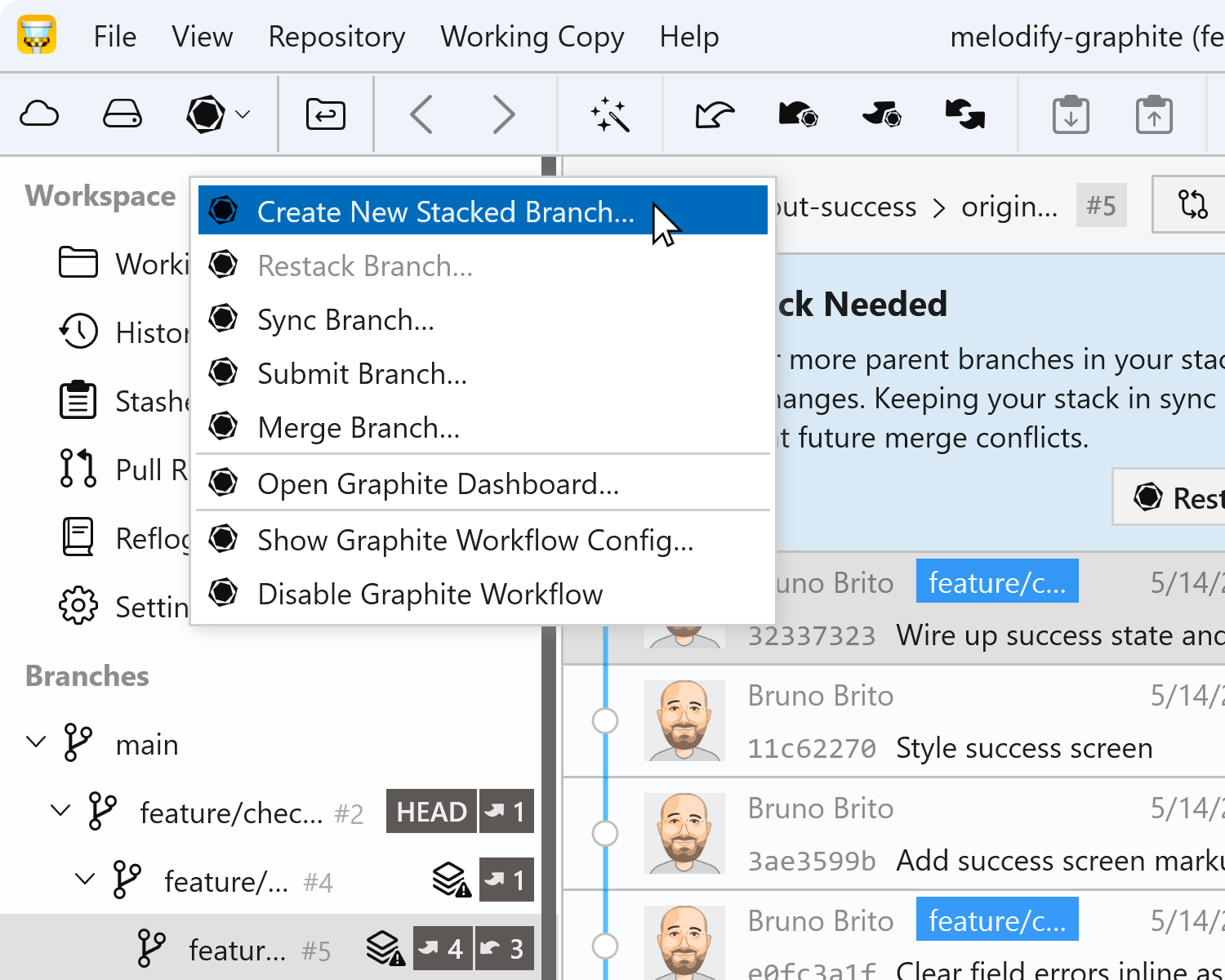Click the origin... breadcrumb label

point(1009,207)
